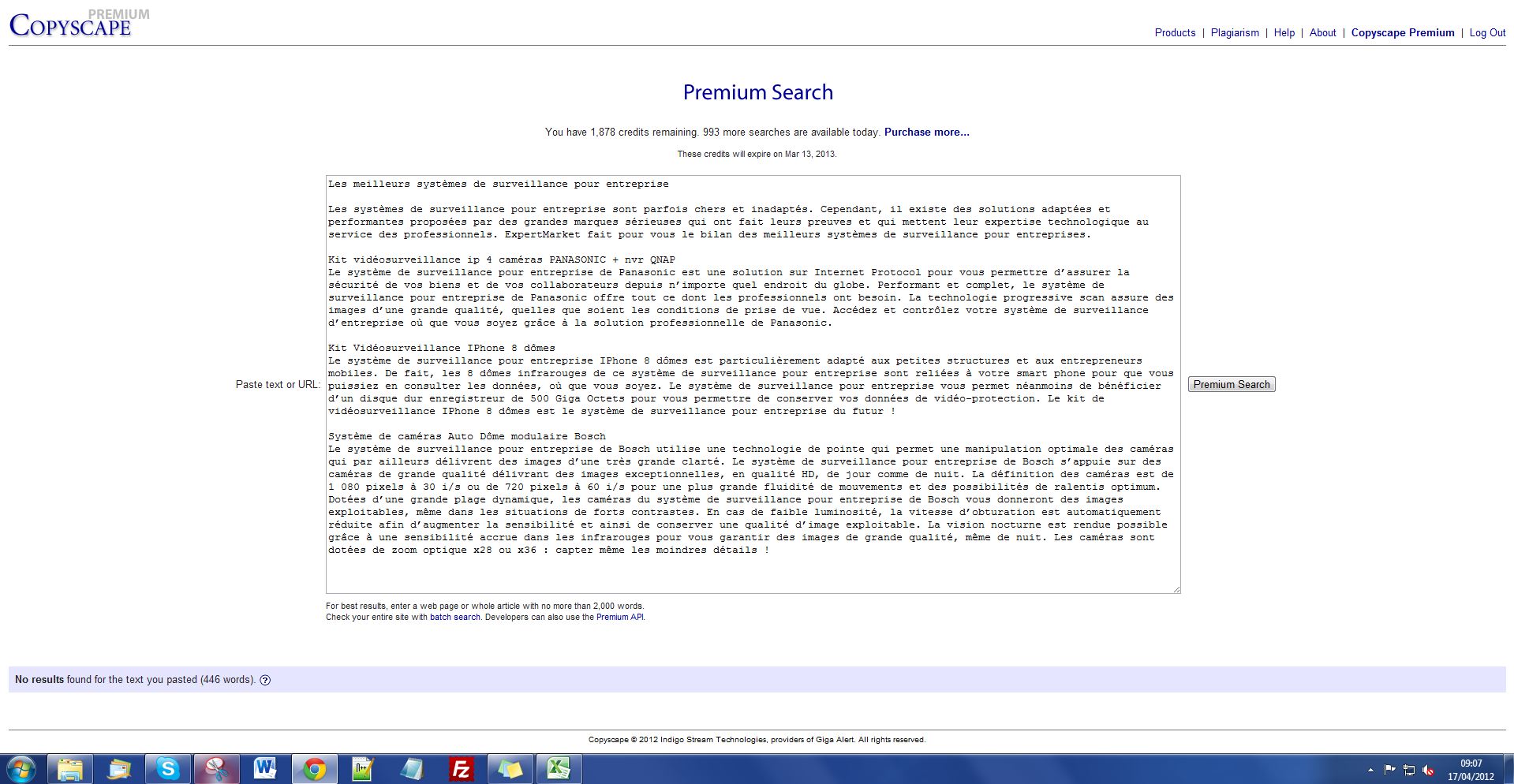Click inside the paste text area
This screenshot has height=784, width=1514.
coord(753,568)
